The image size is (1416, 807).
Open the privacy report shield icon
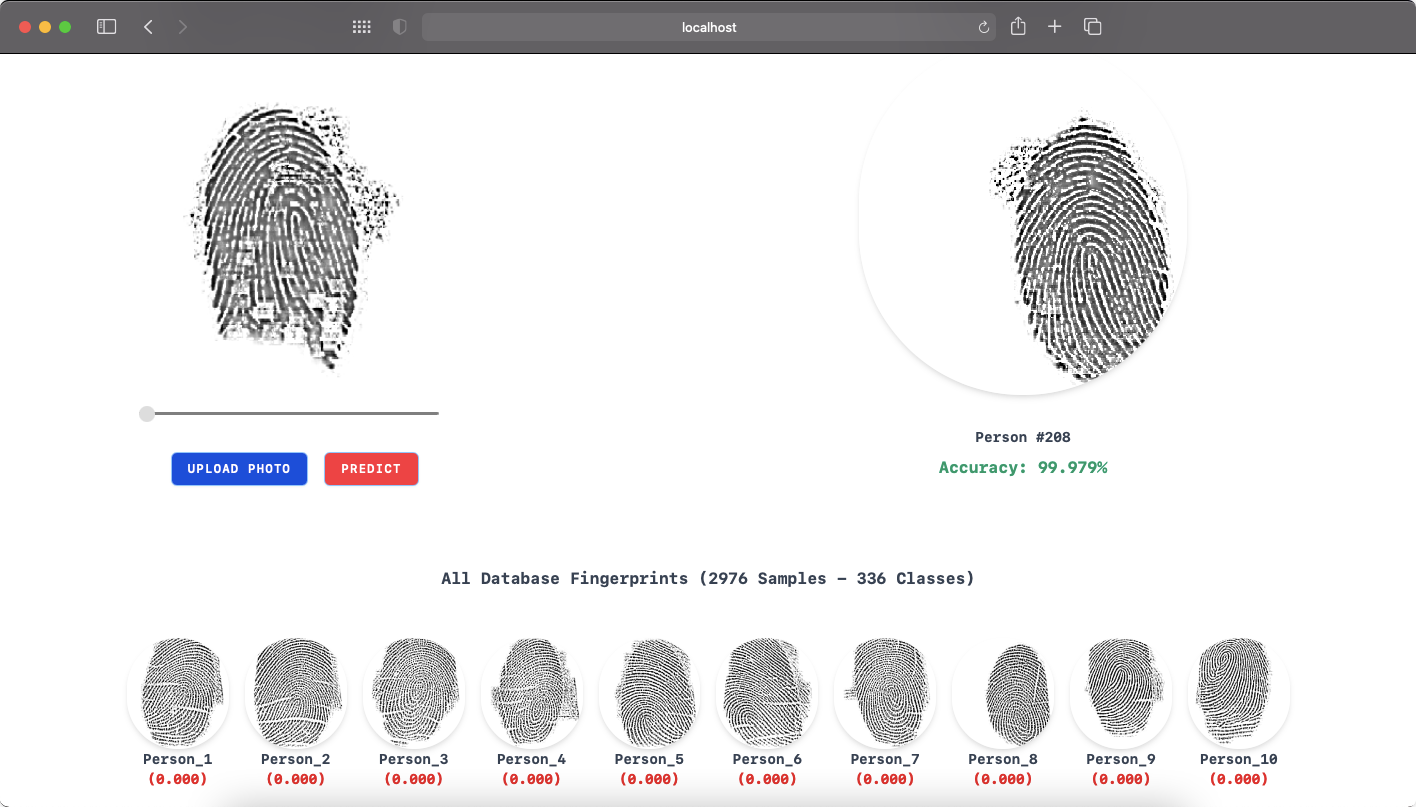point(400,27)
